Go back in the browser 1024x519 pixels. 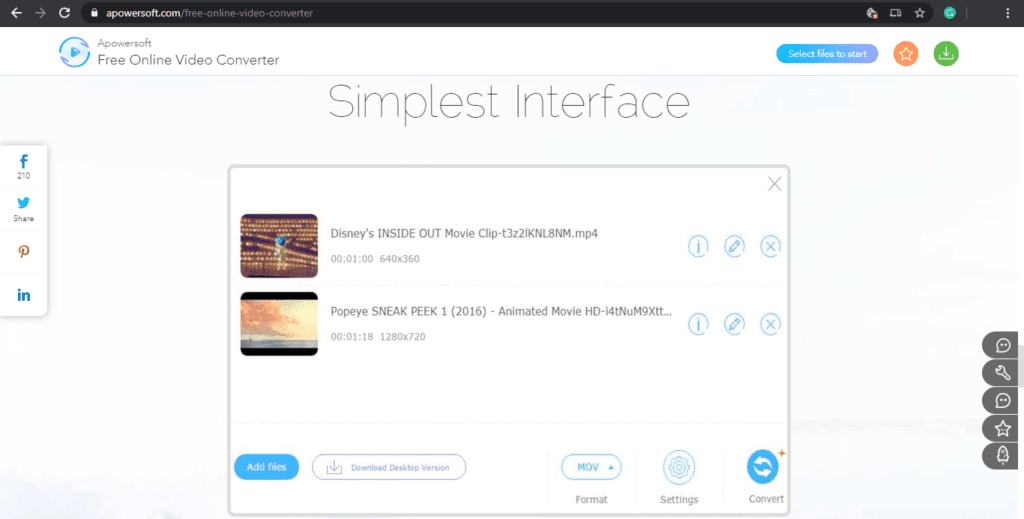point(16,12)
